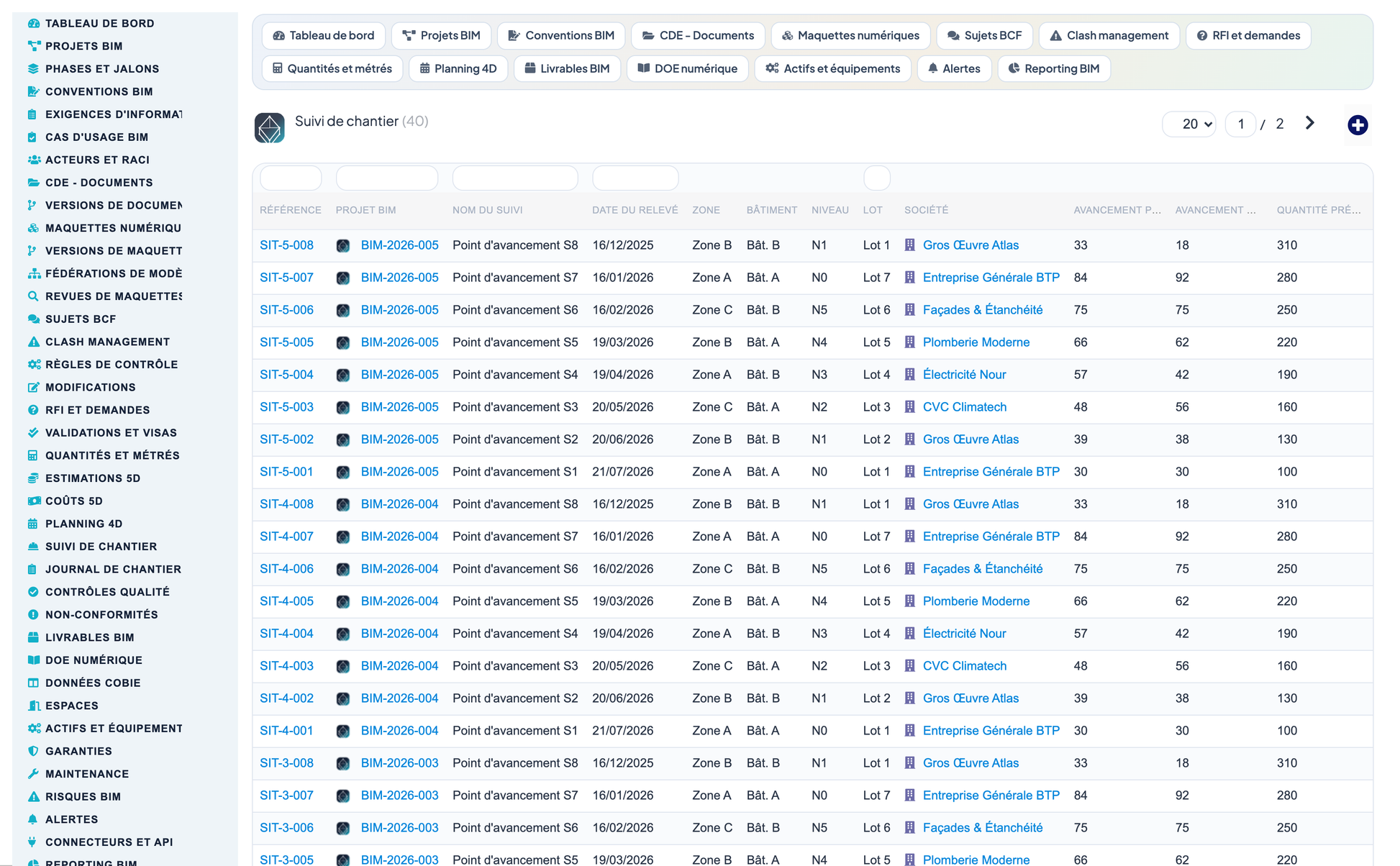Click the Lot column filter box
1400x866 pixels.
pos(876,178)
